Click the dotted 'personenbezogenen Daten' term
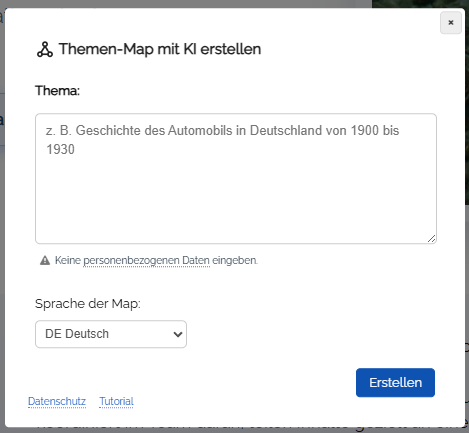 pyautogui.click(x=146, y=260)
